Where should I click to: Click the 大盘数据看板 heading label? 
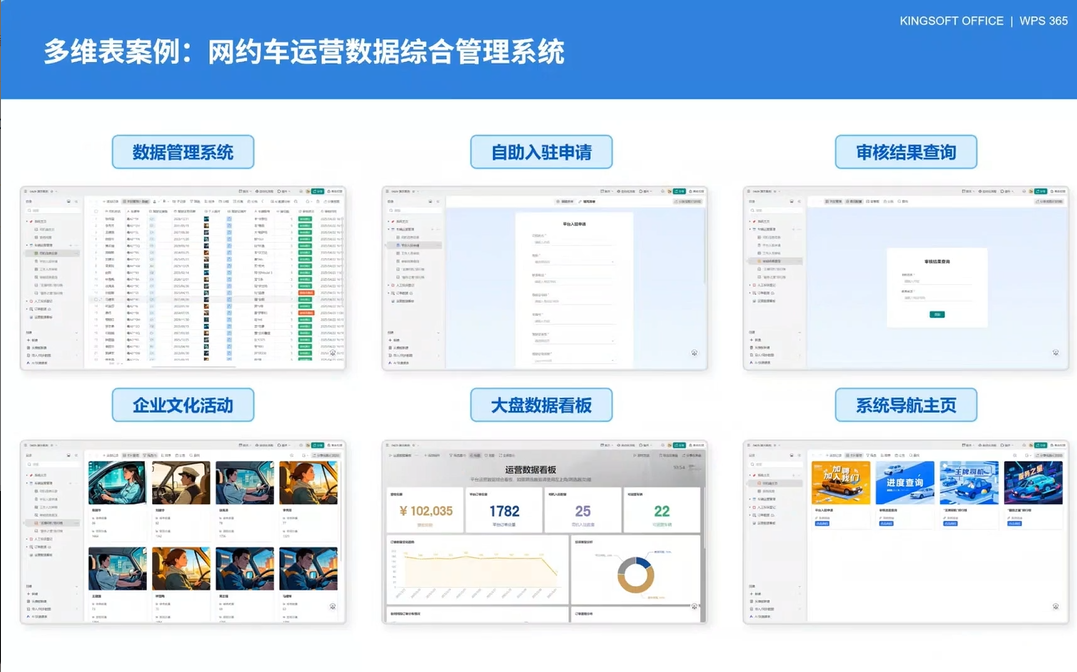click(541, 405)
